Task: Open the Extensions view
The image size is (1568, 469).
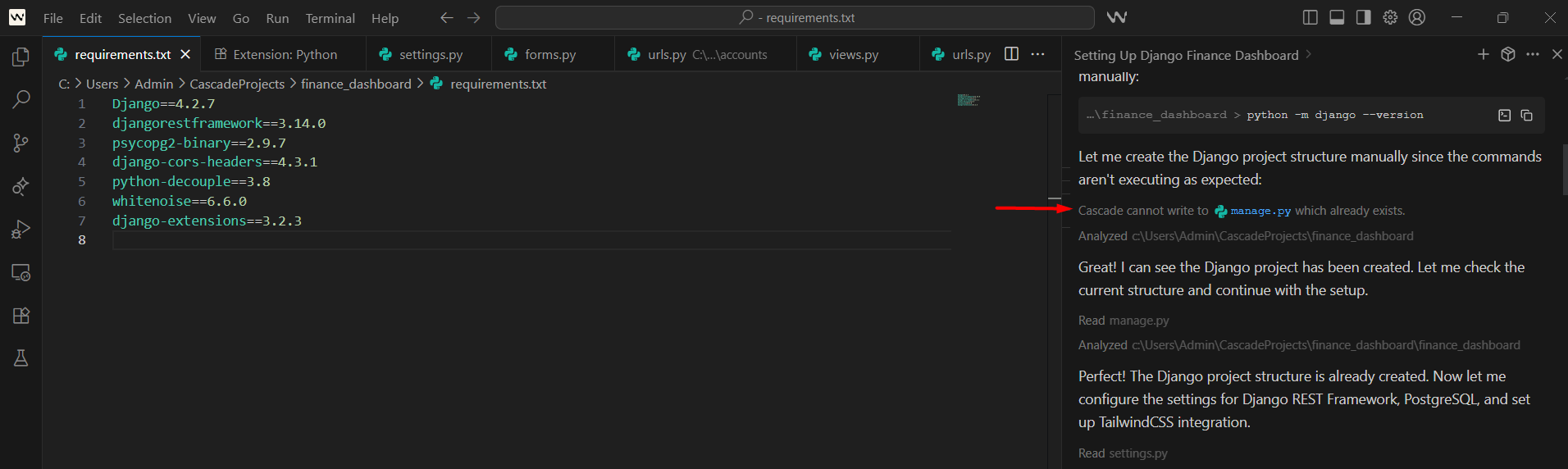Action: coord(21,316)
